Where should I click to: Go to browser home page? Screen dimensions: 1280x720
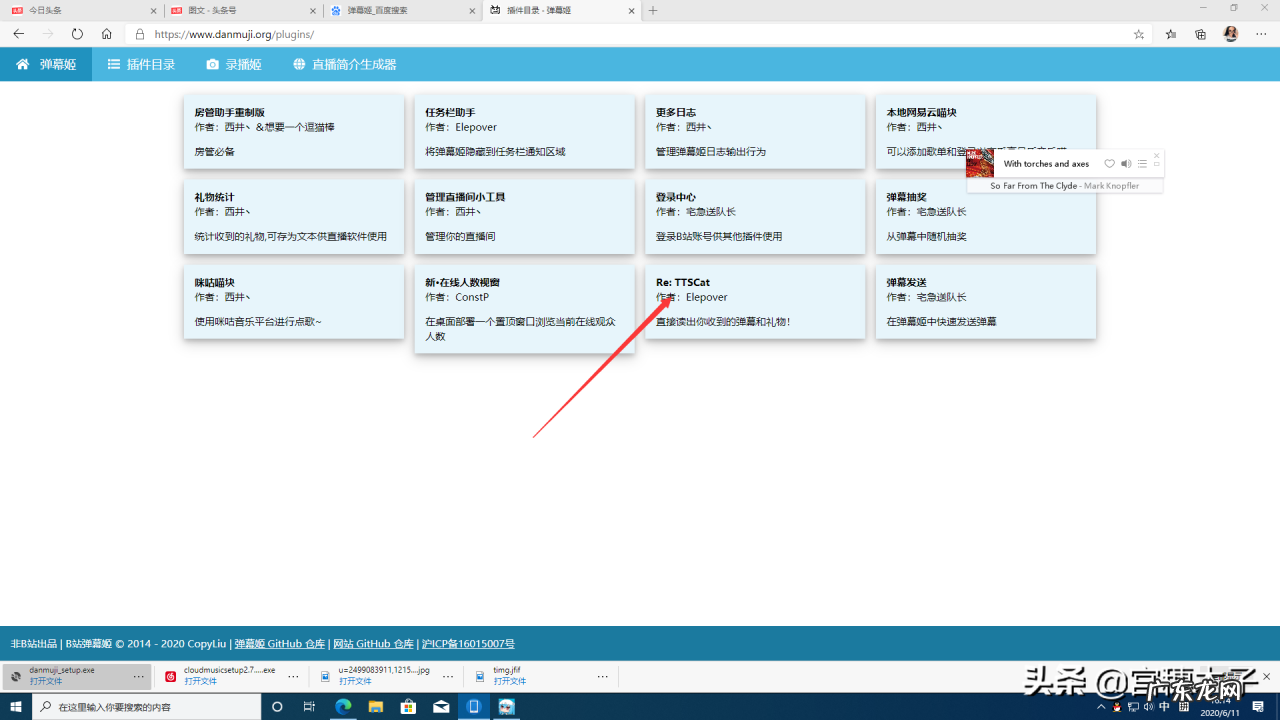[x=106, y=34]
